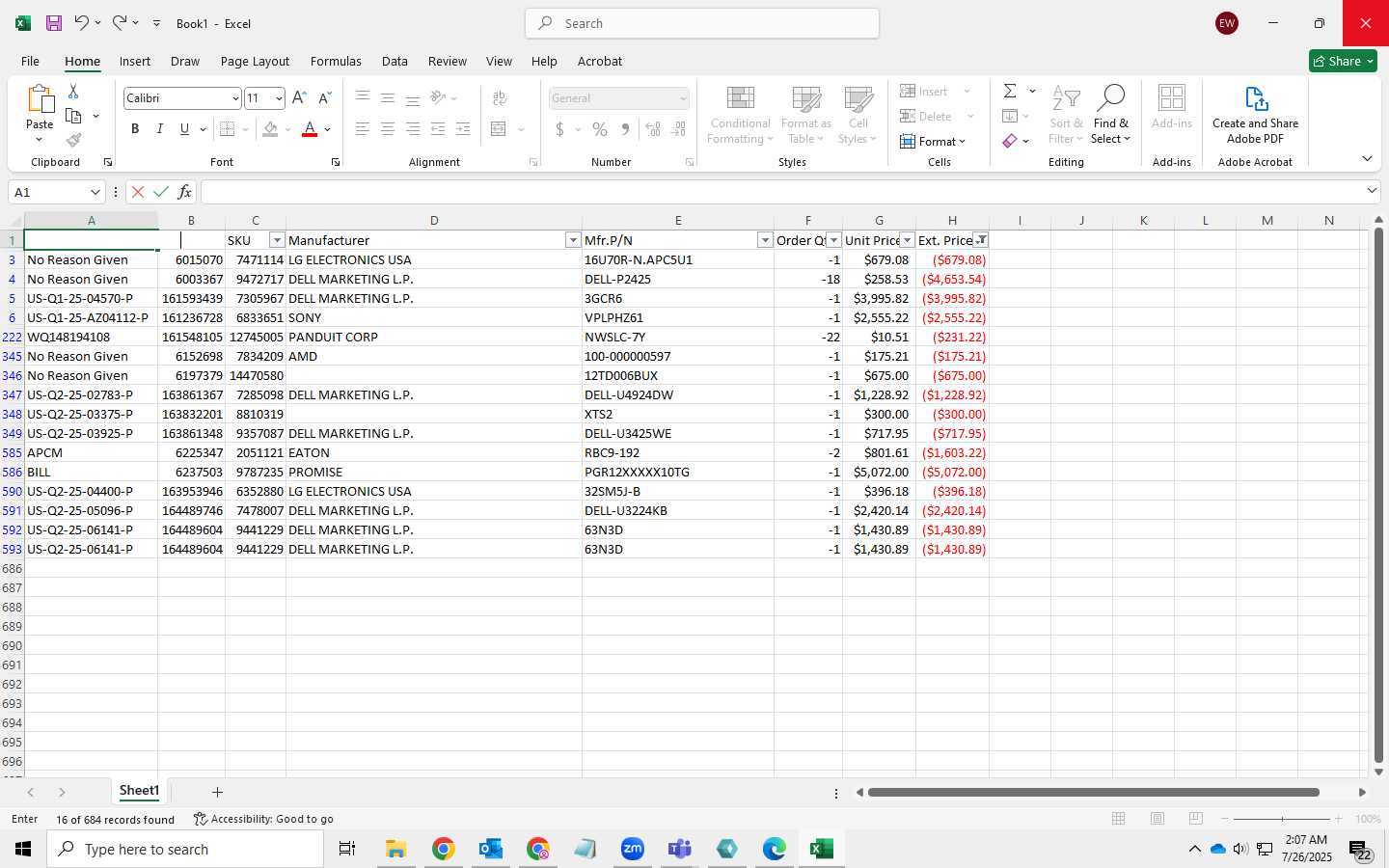Select the Format Painter brush icon
Screen dimensions: 1389x868
click(x=73, y=140)
